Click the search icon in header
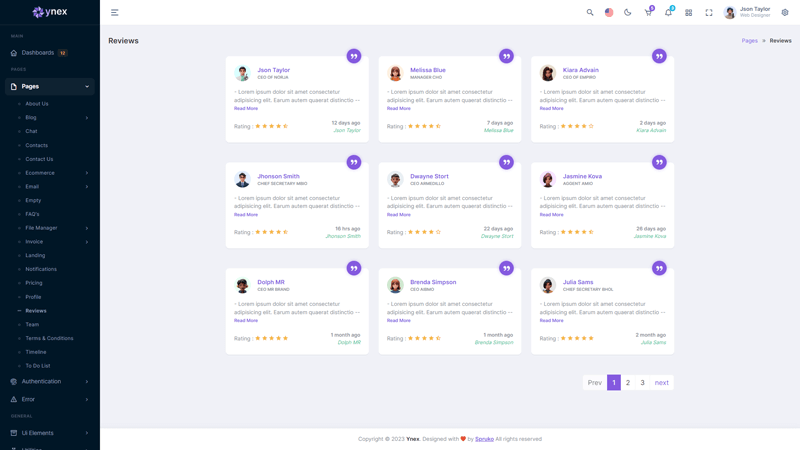800x450 pixels. pos(590,13)
